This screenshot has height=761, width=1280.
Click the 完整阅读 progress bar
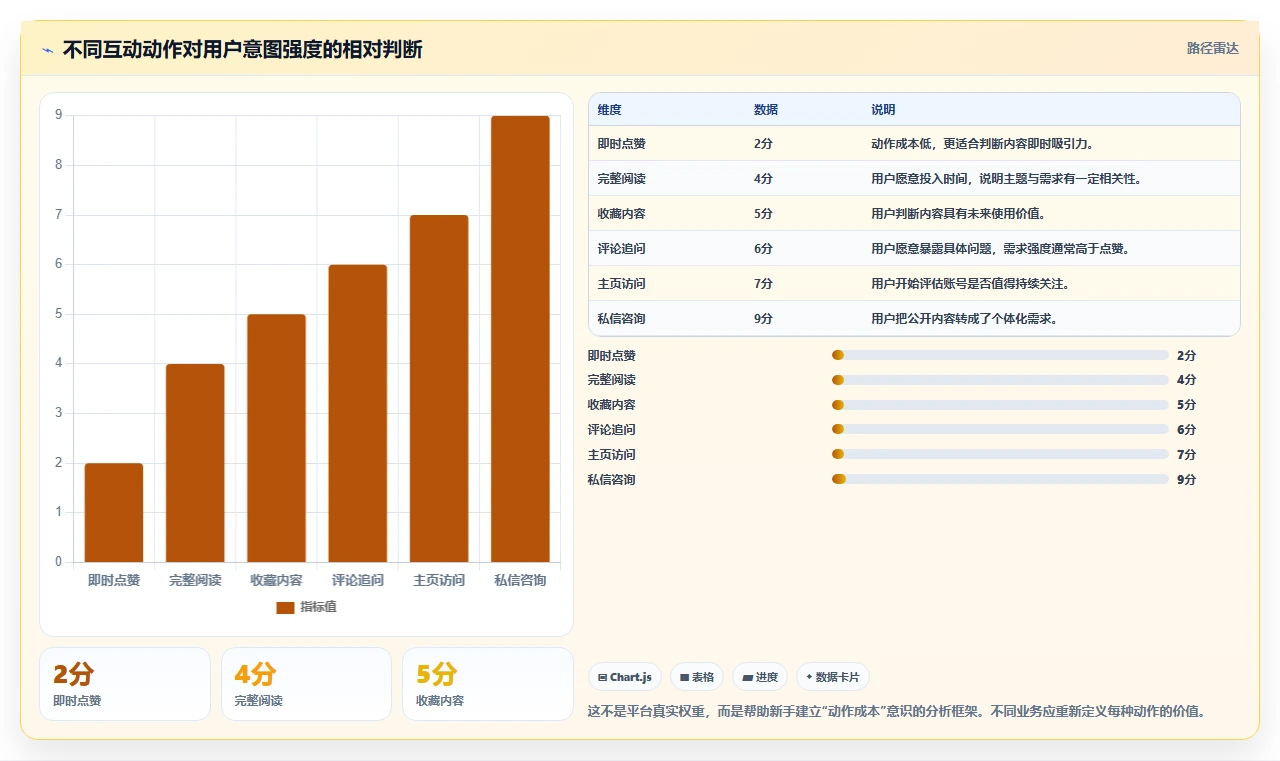coord(1000,380)
